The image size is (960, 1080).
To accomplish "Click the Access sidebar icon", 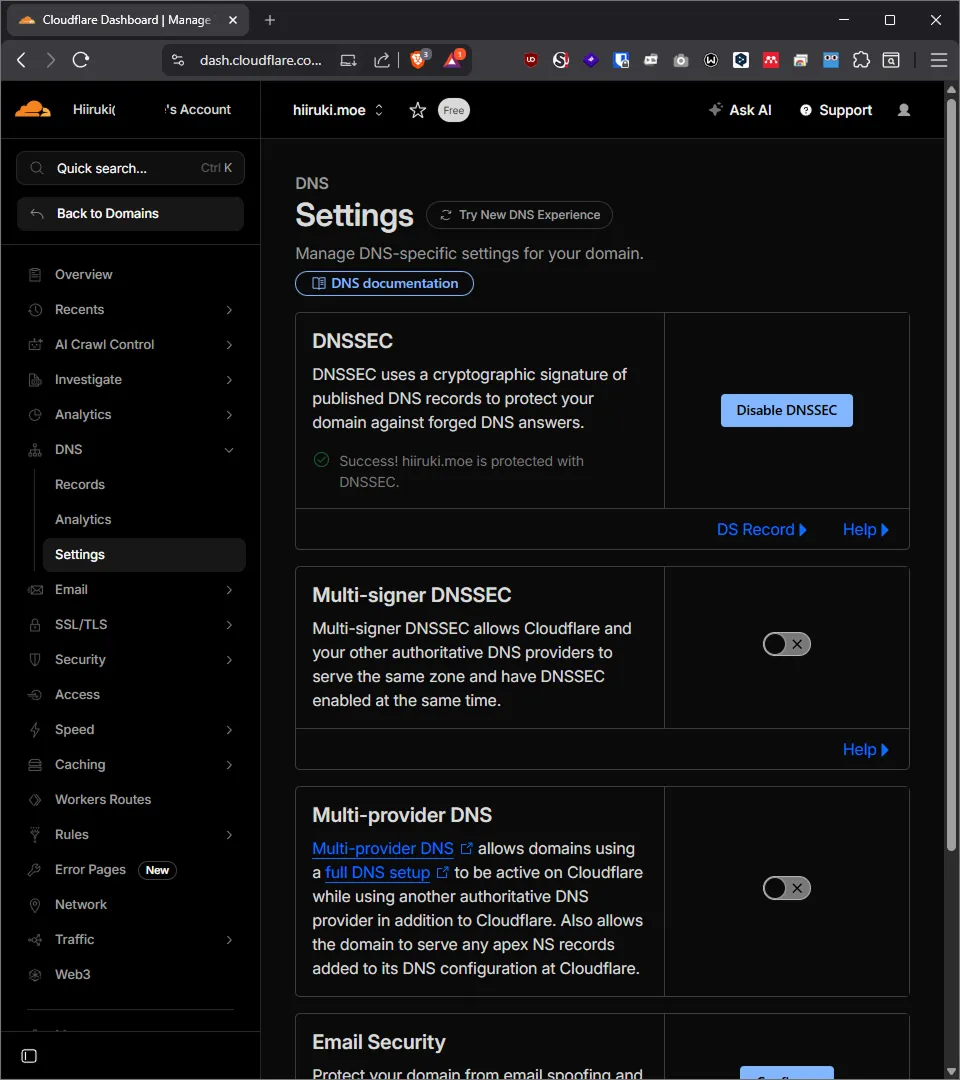I will coord(35,695).
